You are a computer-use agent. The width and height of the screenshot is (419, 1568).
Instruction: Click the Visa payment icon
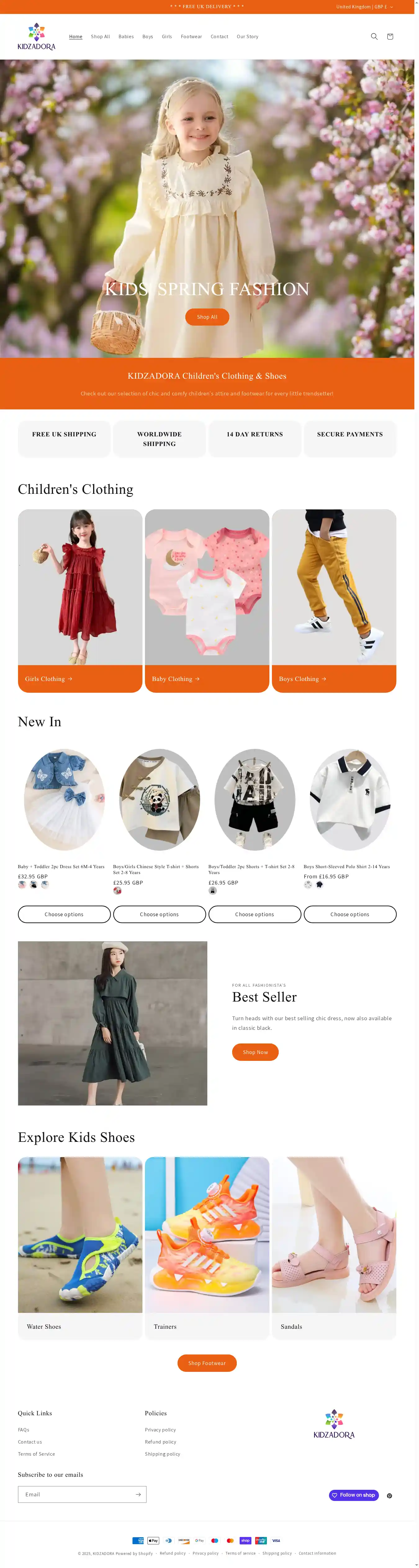tap(276, 1541)
